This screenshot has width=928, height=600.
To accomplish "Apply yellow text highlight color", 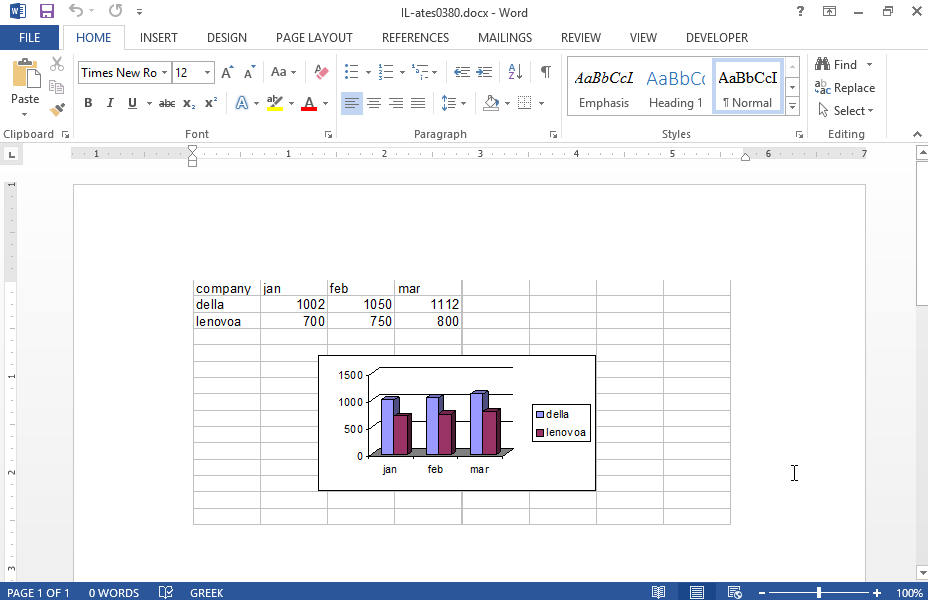I will pos(274,104).
